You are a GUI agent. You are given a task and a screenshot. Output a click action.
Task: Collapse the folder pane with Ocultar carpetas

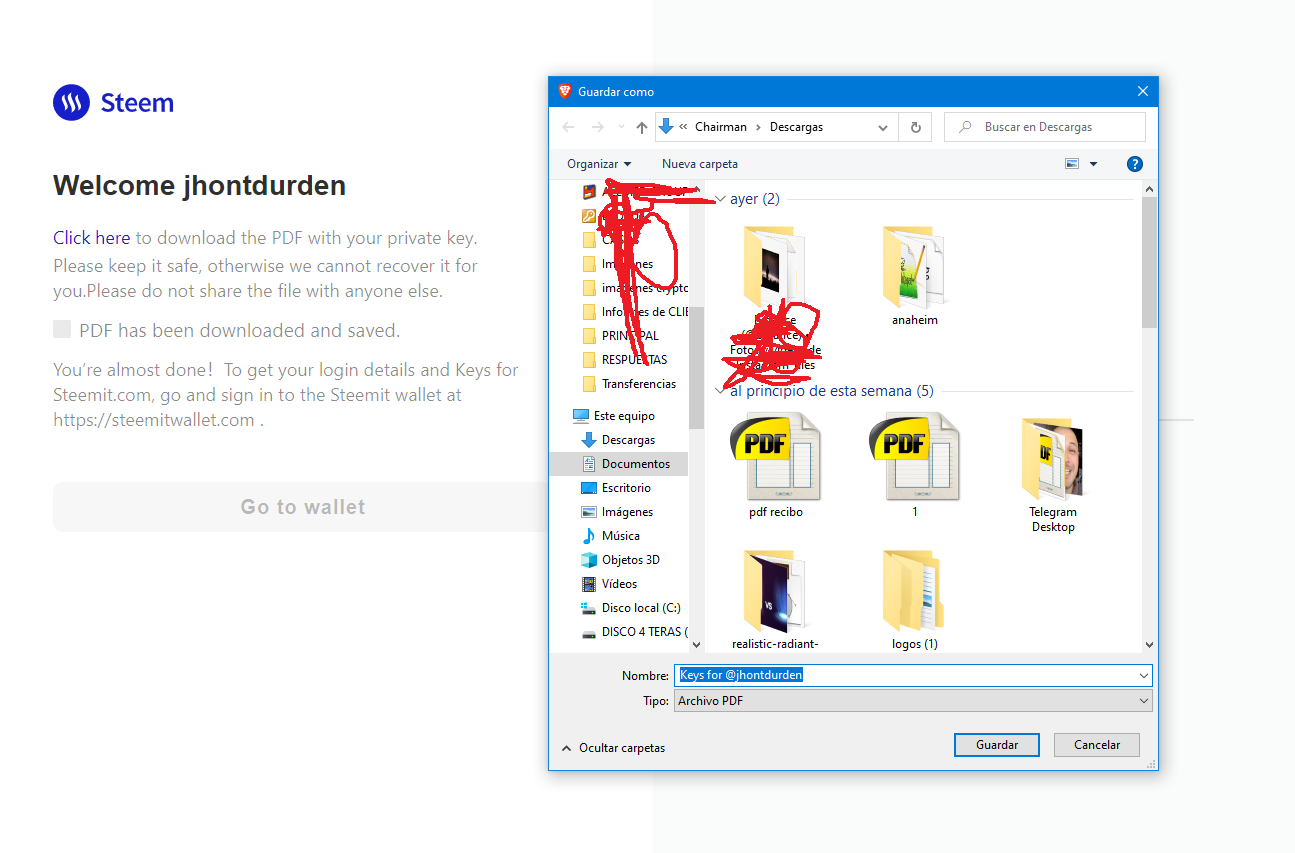(613, 748)
